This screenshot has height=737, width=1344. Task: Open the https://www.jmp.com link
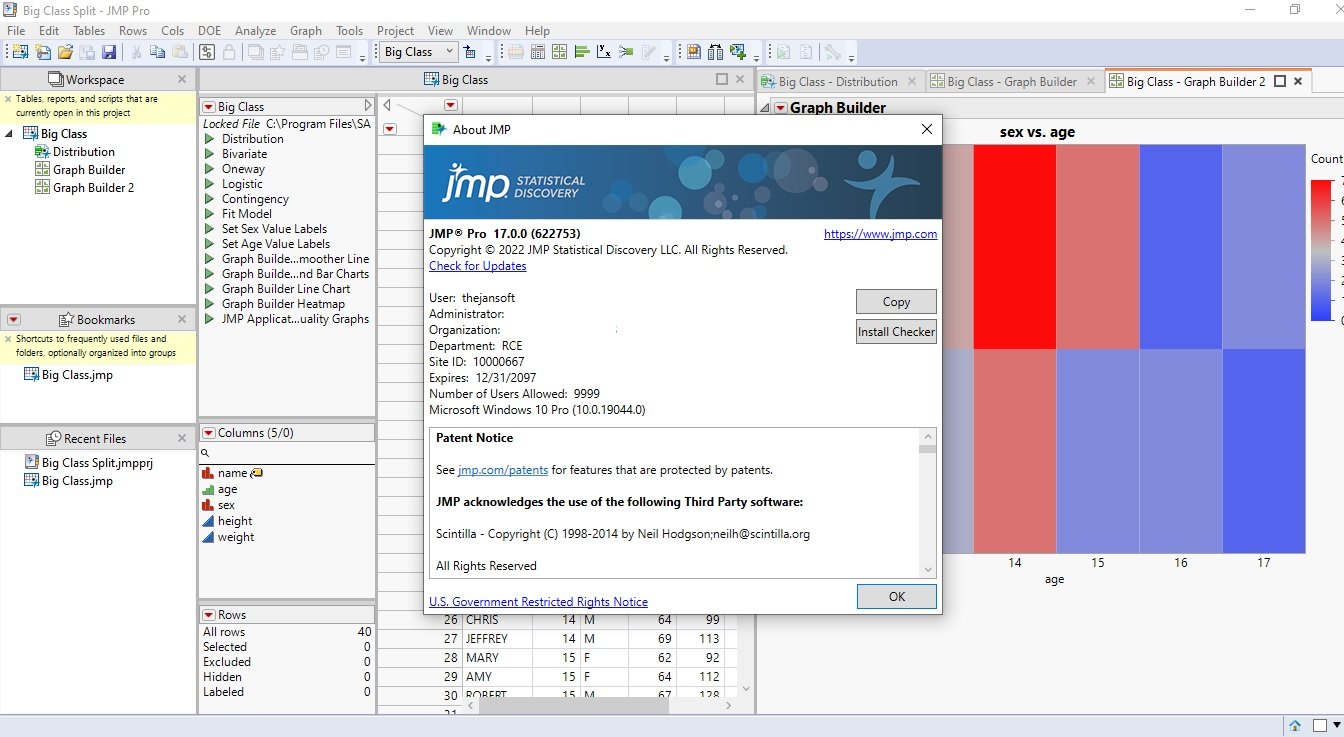click(880, 234)
